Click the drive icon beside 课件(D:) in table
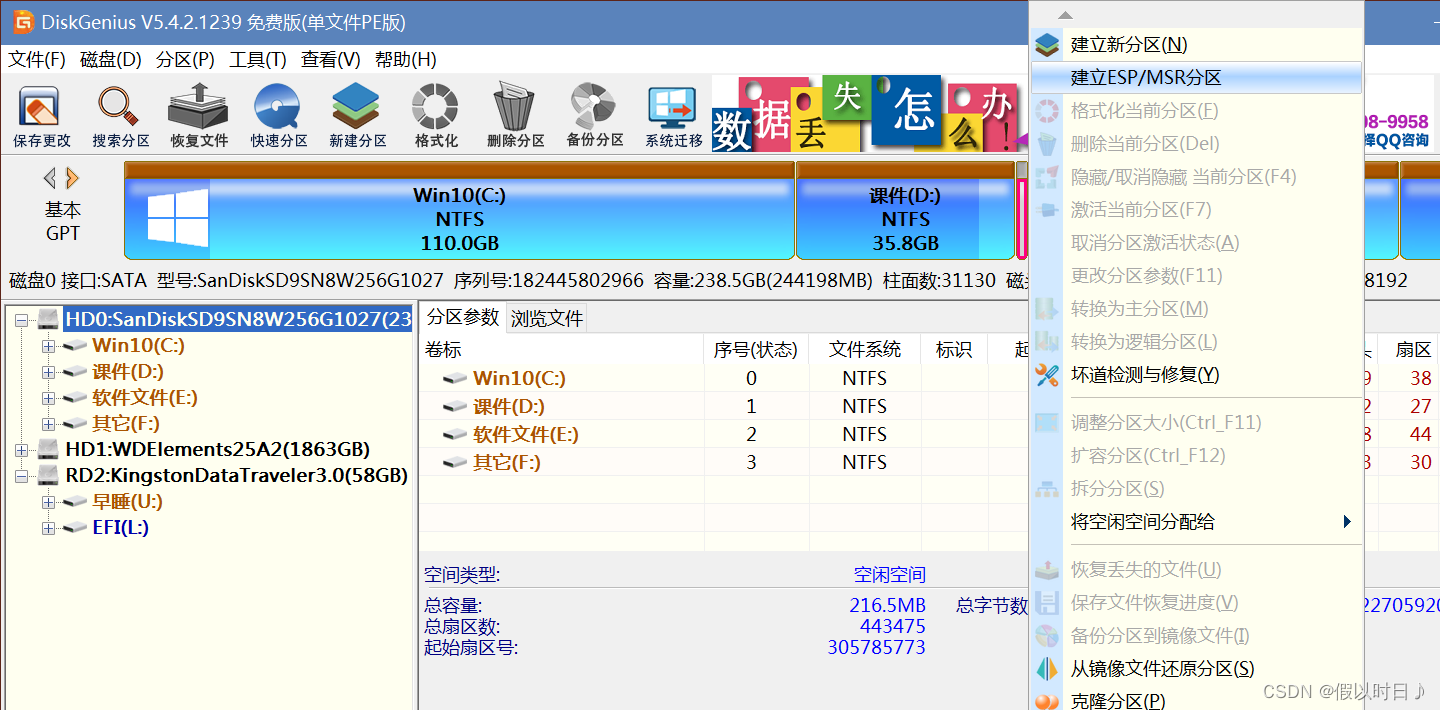 (455, 406)
